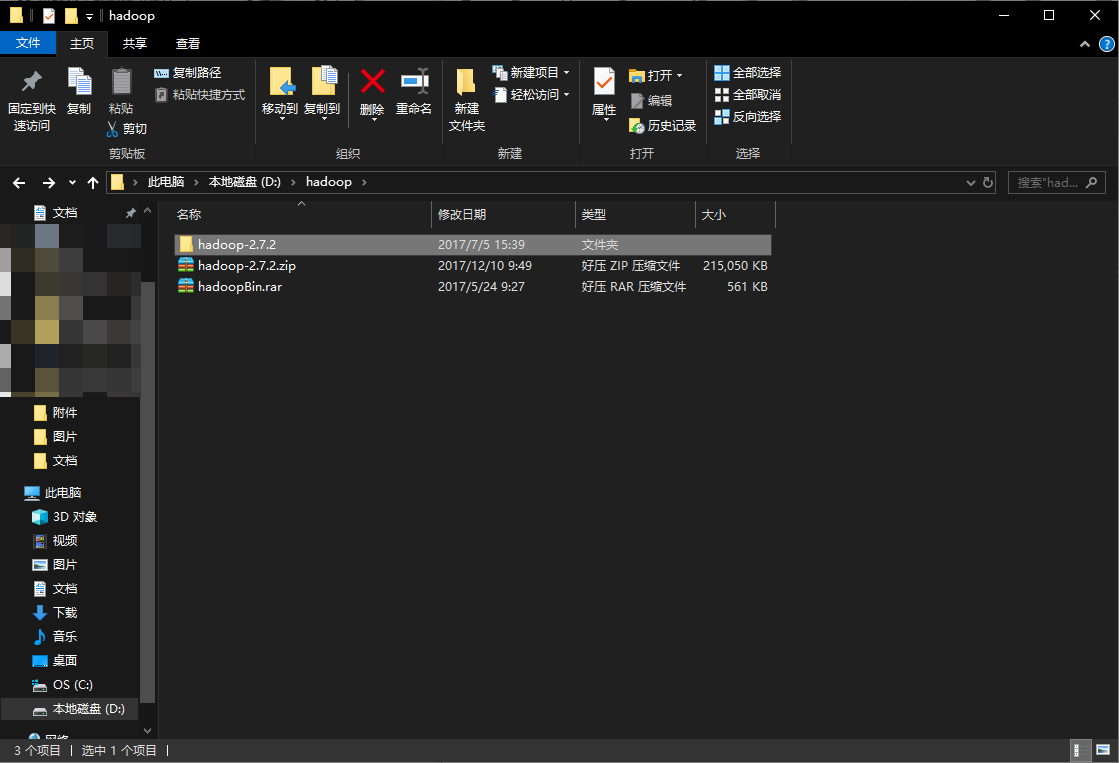This screenshot has height=763, width=1119.
Task: Open Properties (属性)
Action: [604, 93]
